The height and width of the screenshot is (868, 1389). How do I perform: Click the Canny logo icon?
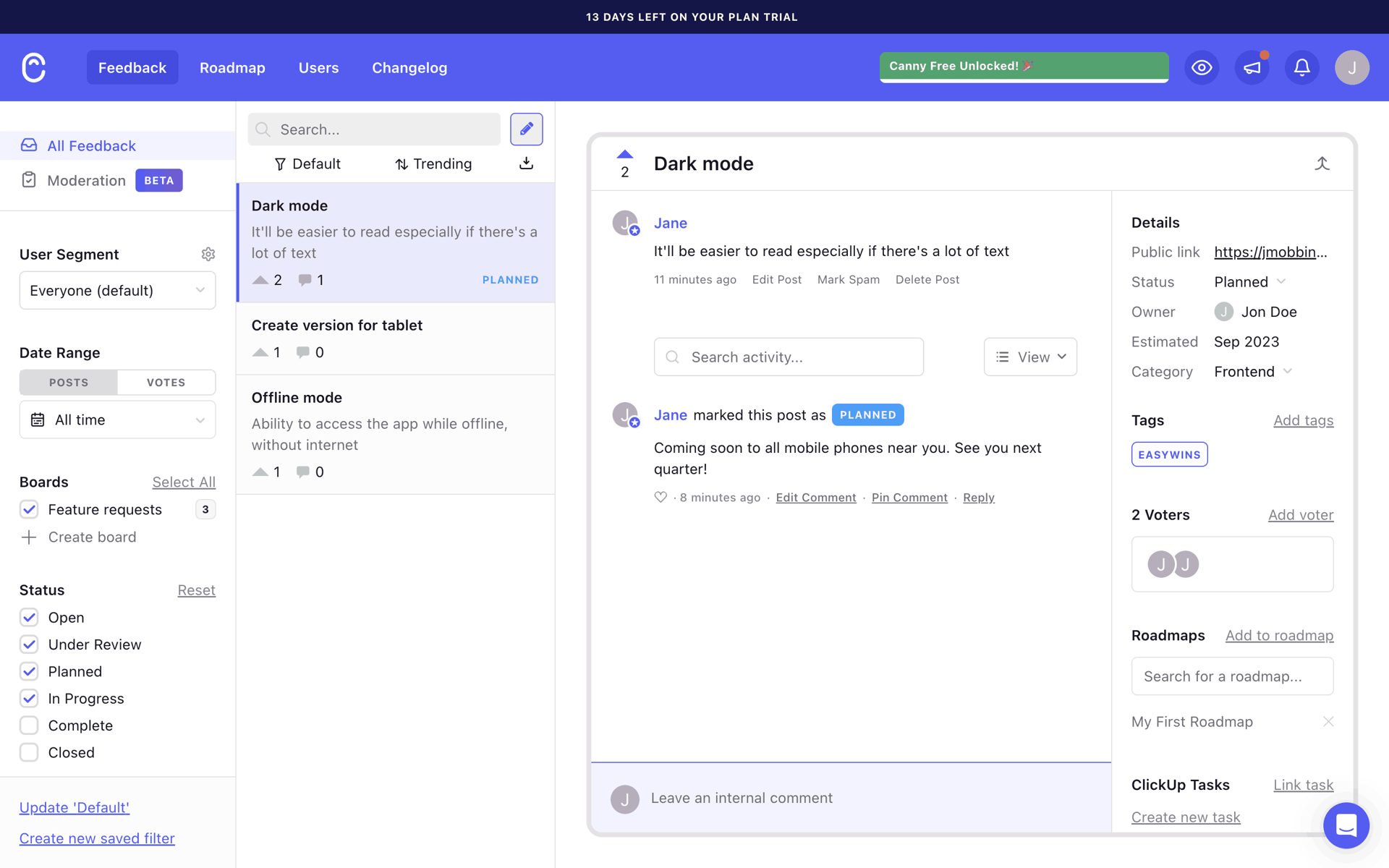pyautogui.click(x=34, y=67)
